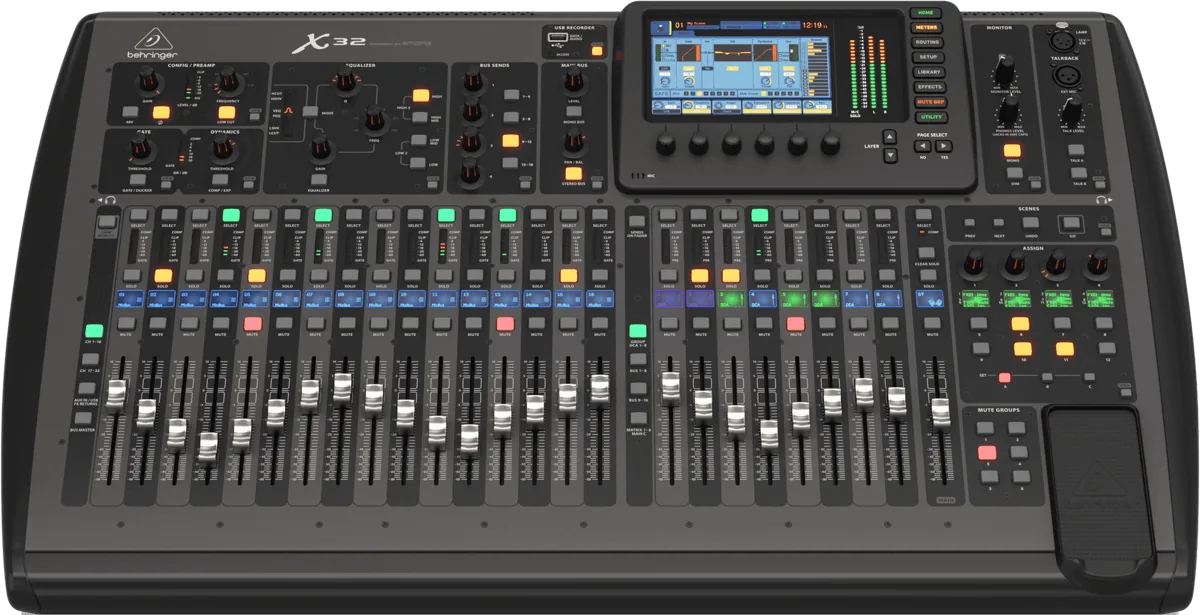Switch to CH 1-16 layer
The image size is (1200, 615).
94,331
